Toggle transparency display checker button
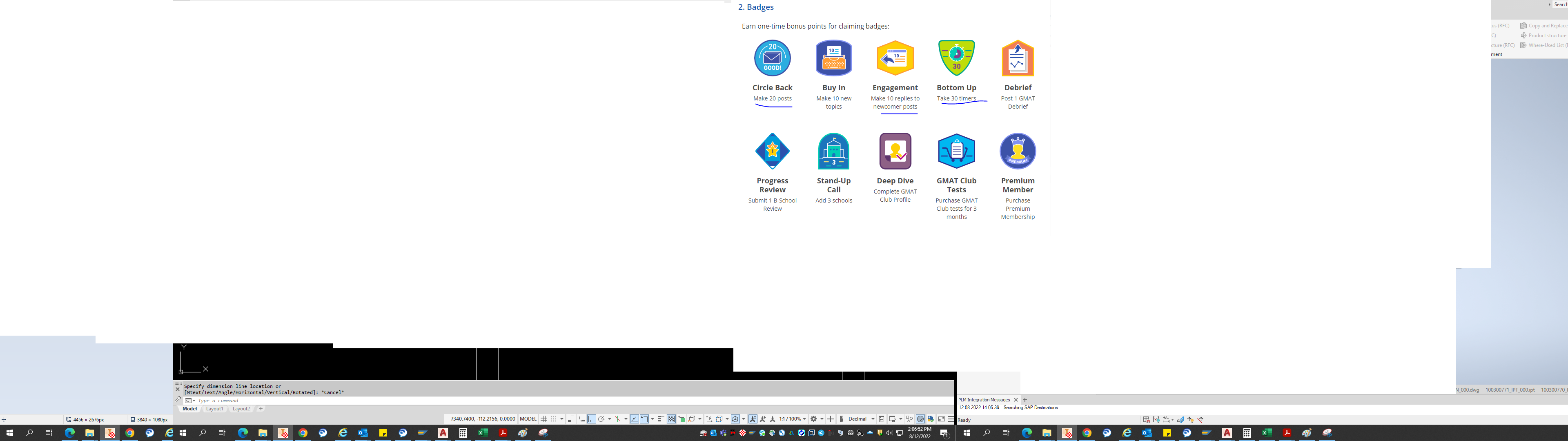 click(671, 419)
